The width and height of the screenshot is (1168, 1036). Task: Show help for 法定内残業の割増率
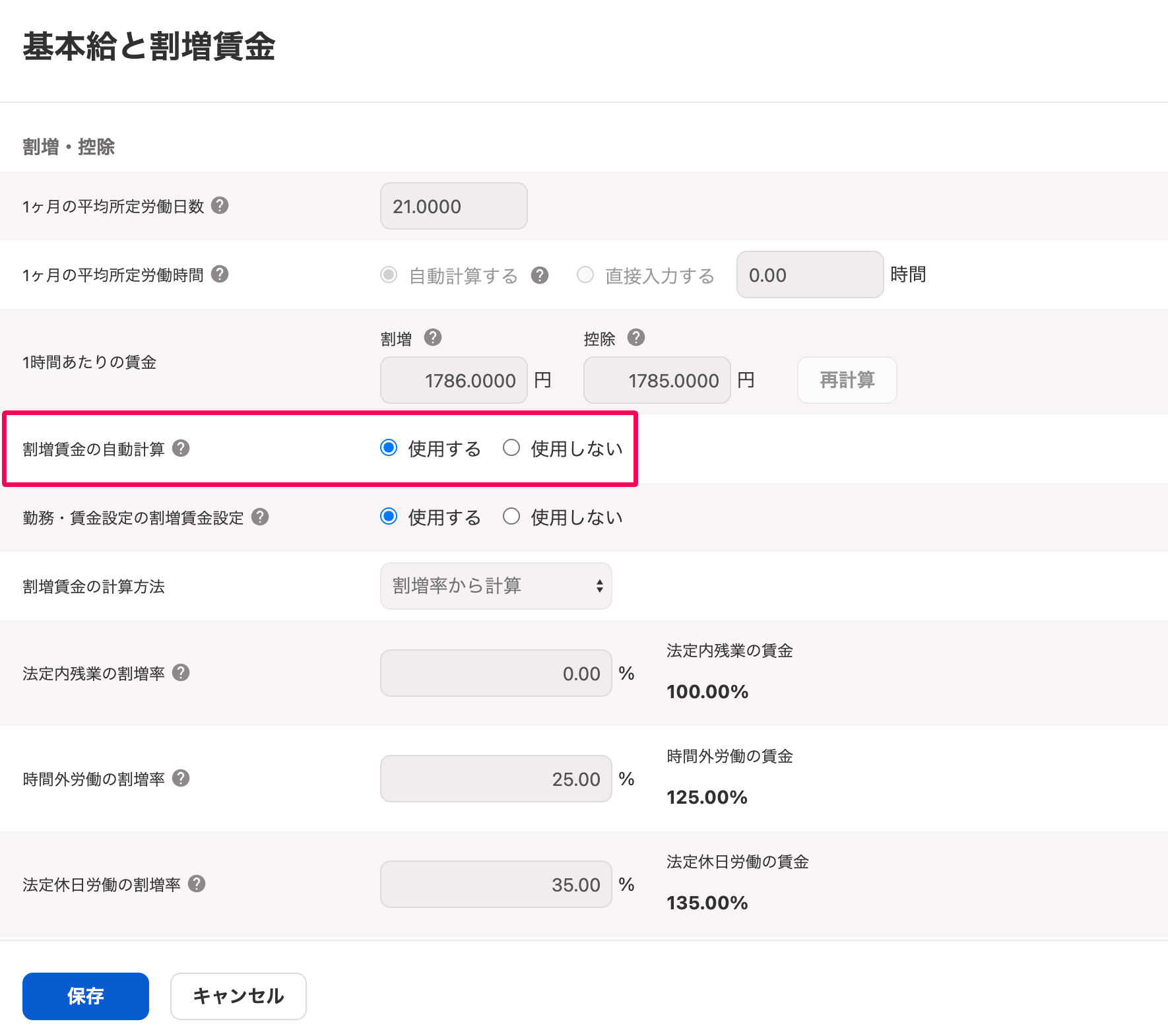point(181,672)
